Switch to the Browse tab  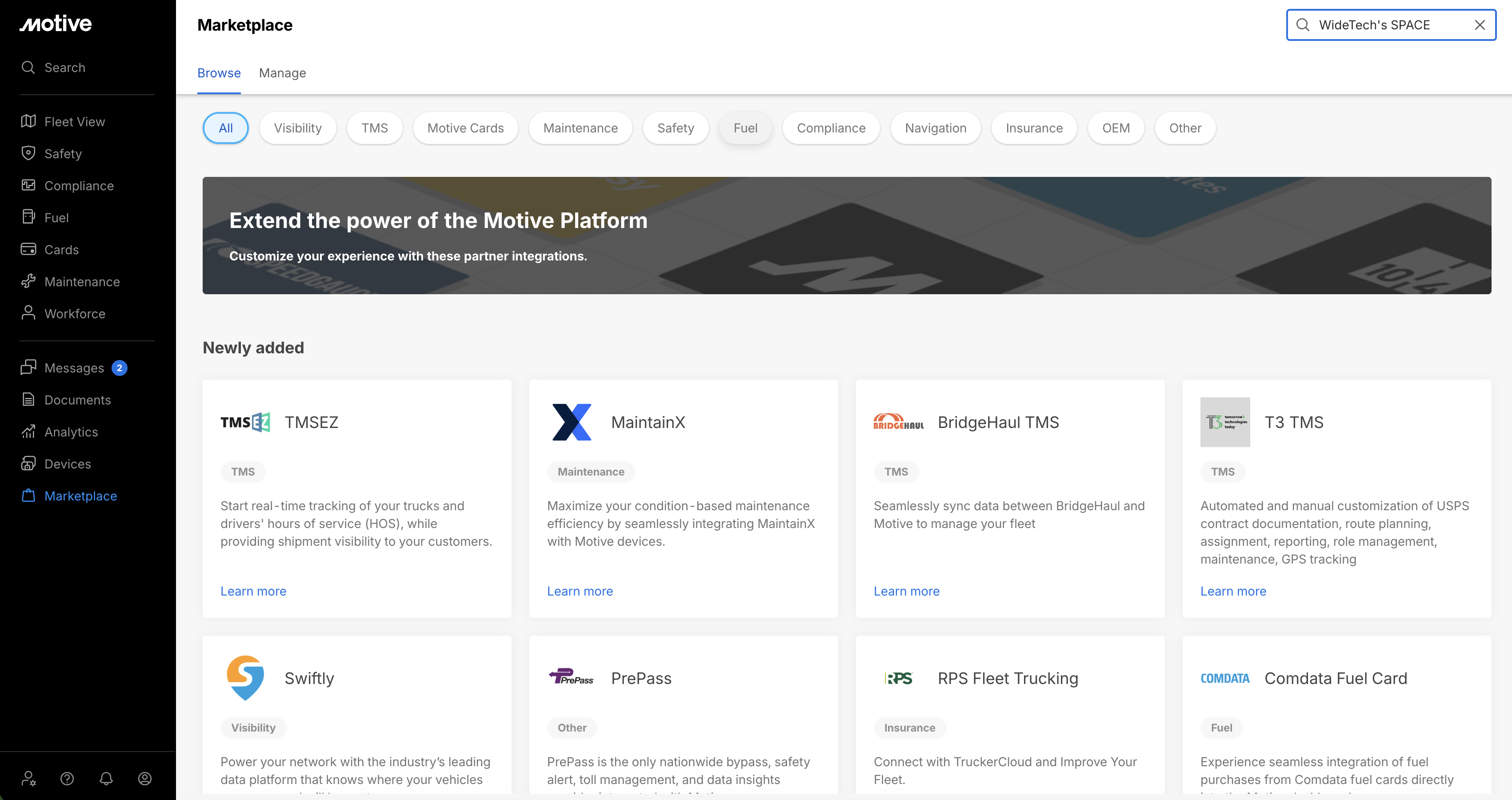click(219, 73)
